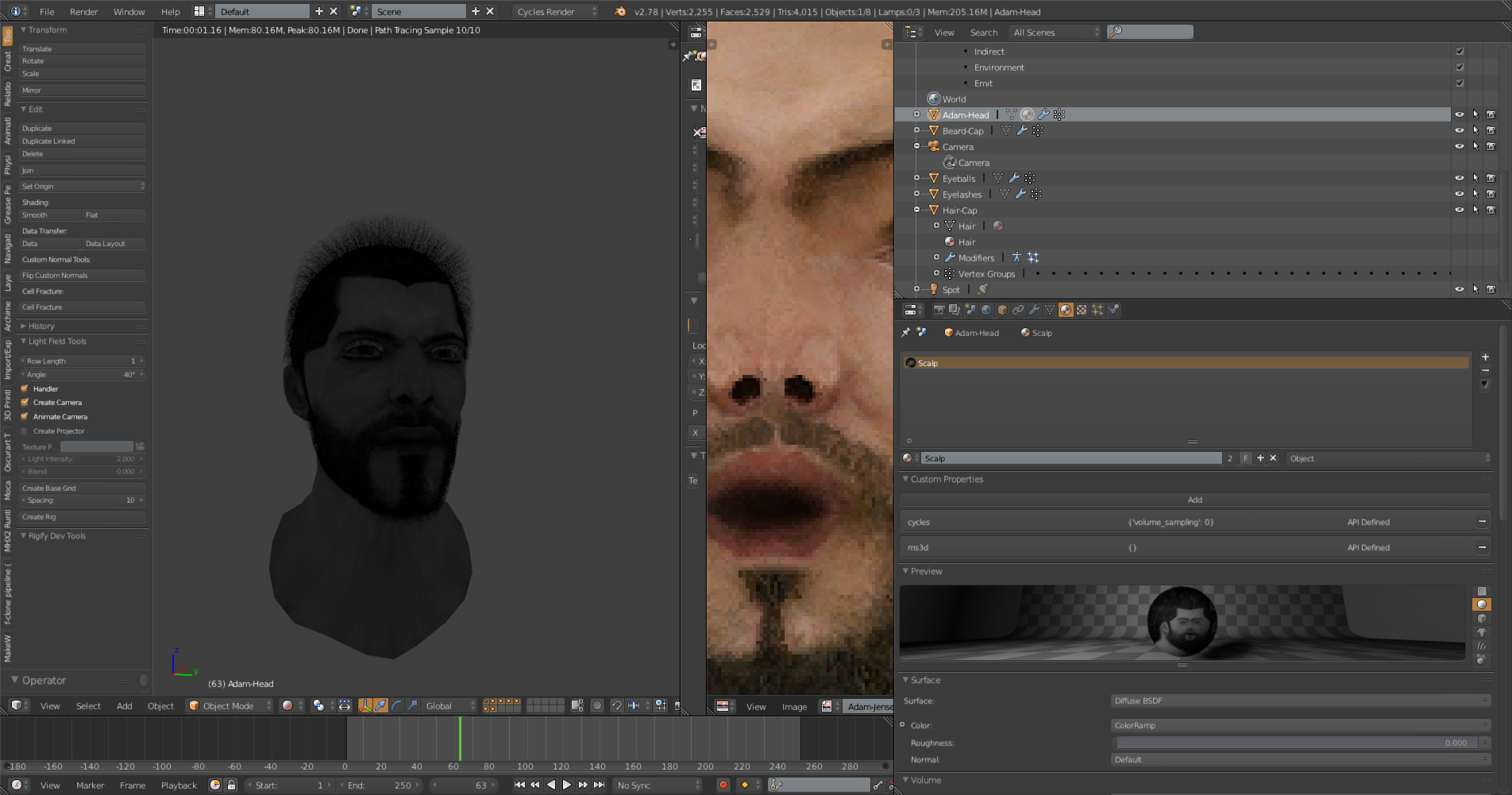The image size is (1512, 795).
Task: Toggle the Create Camera checkbox
Action: [25, 402]
